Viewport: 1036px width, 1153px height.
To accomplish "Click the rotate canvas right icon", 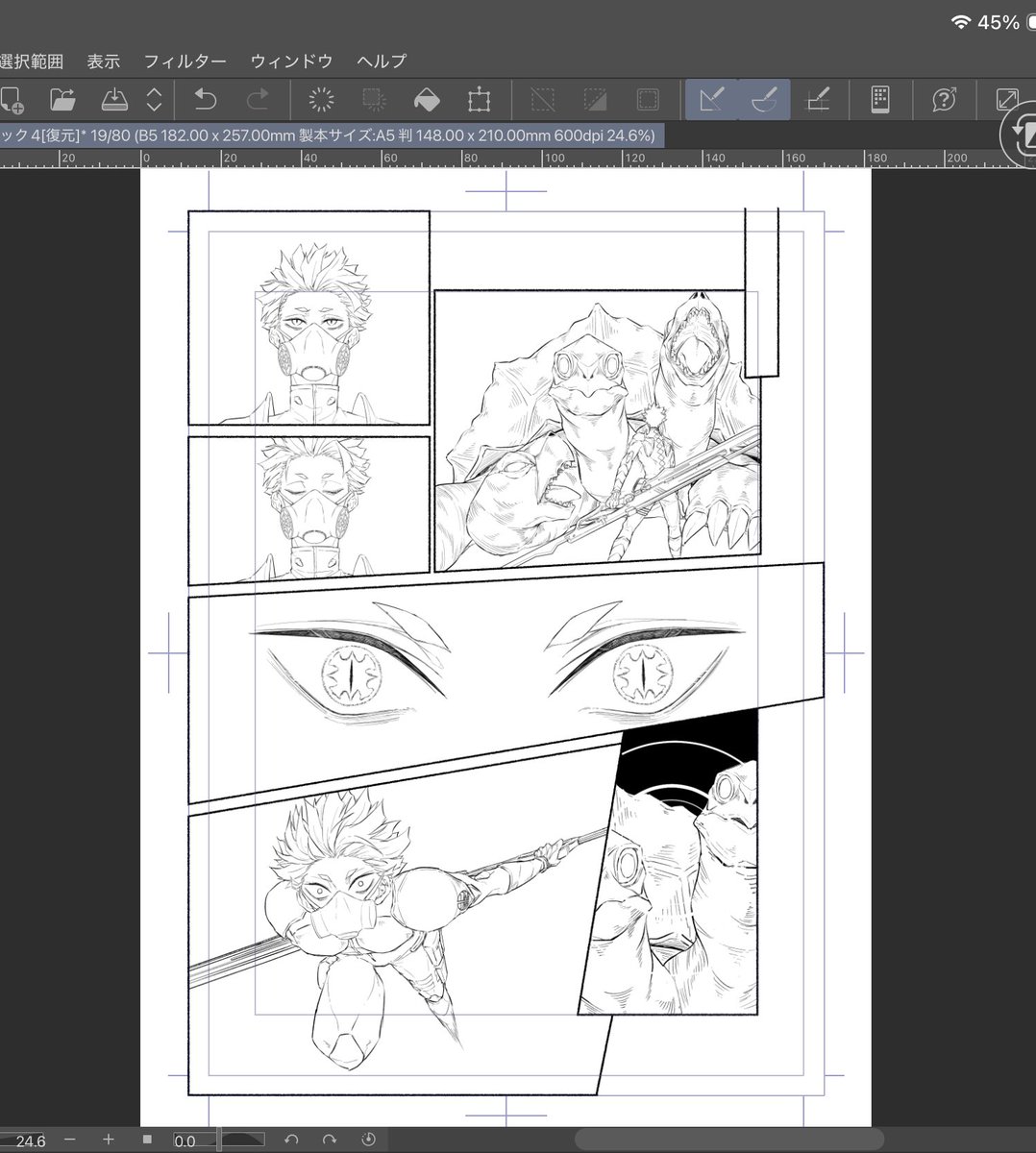I will pos(330,1140).
